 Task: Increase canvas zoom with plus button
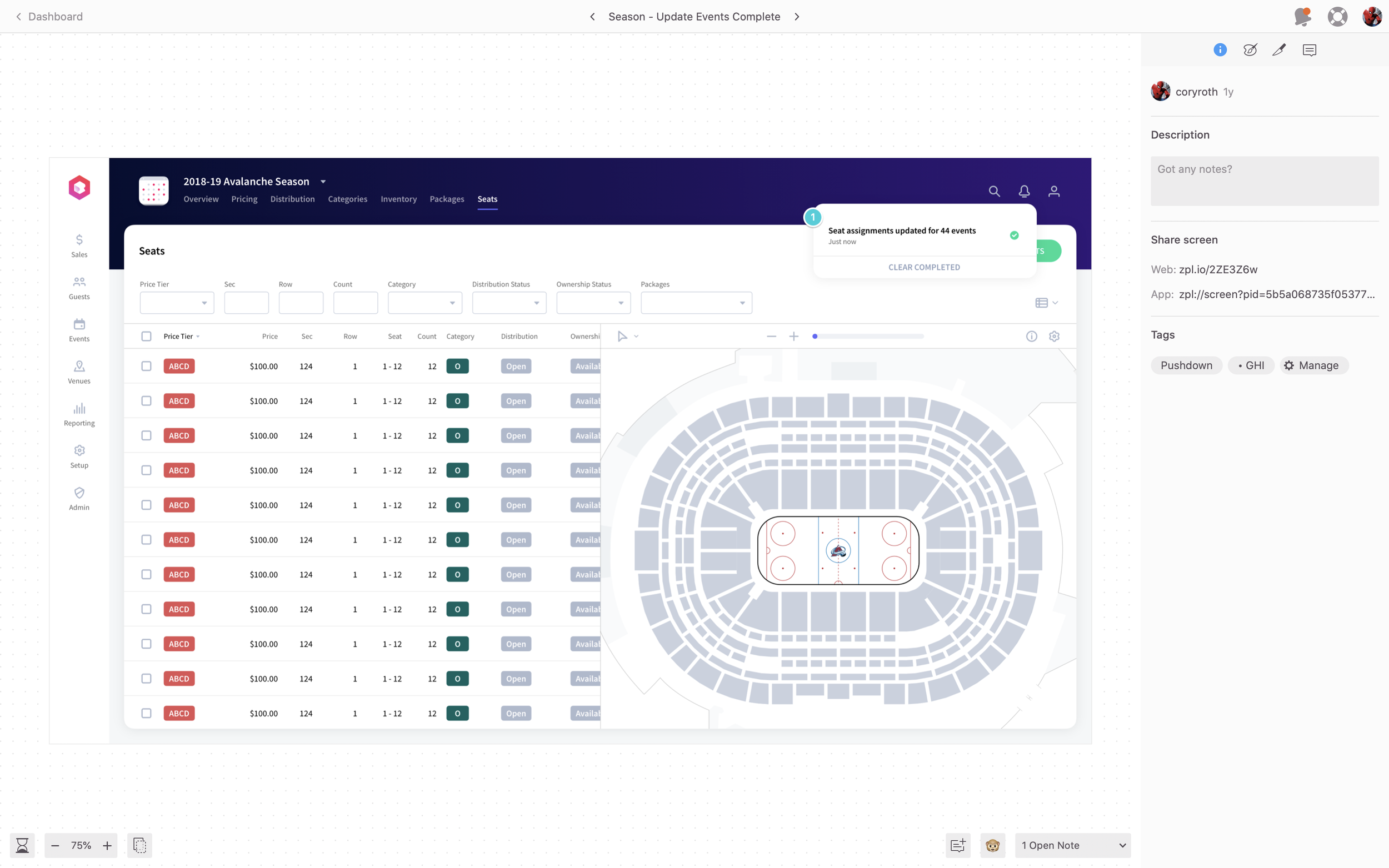point(107,845)
